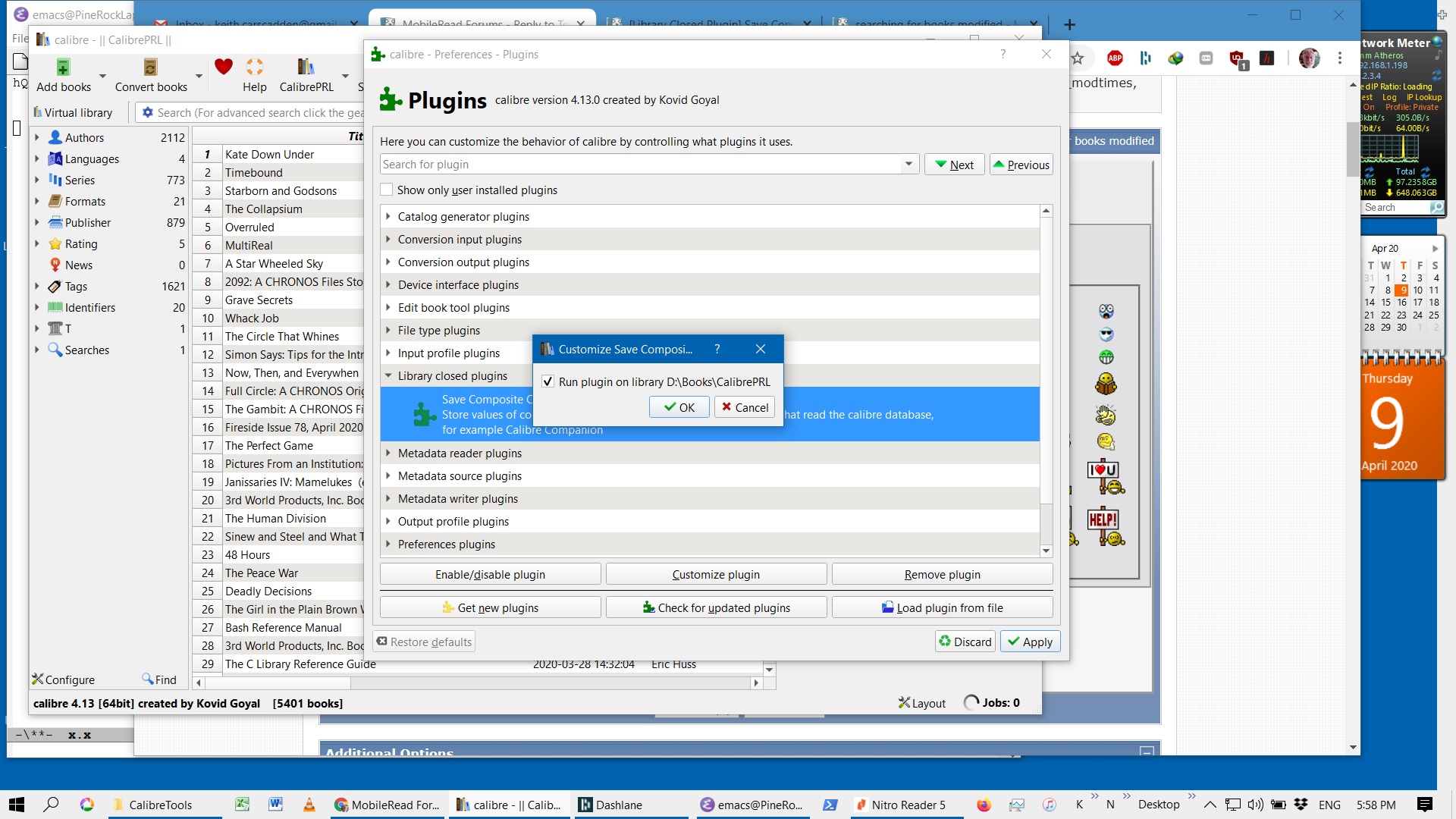Click the red heart donate icon
Image resolution: width=1456 pixels, height=819 pixels.
coord(223,67)
